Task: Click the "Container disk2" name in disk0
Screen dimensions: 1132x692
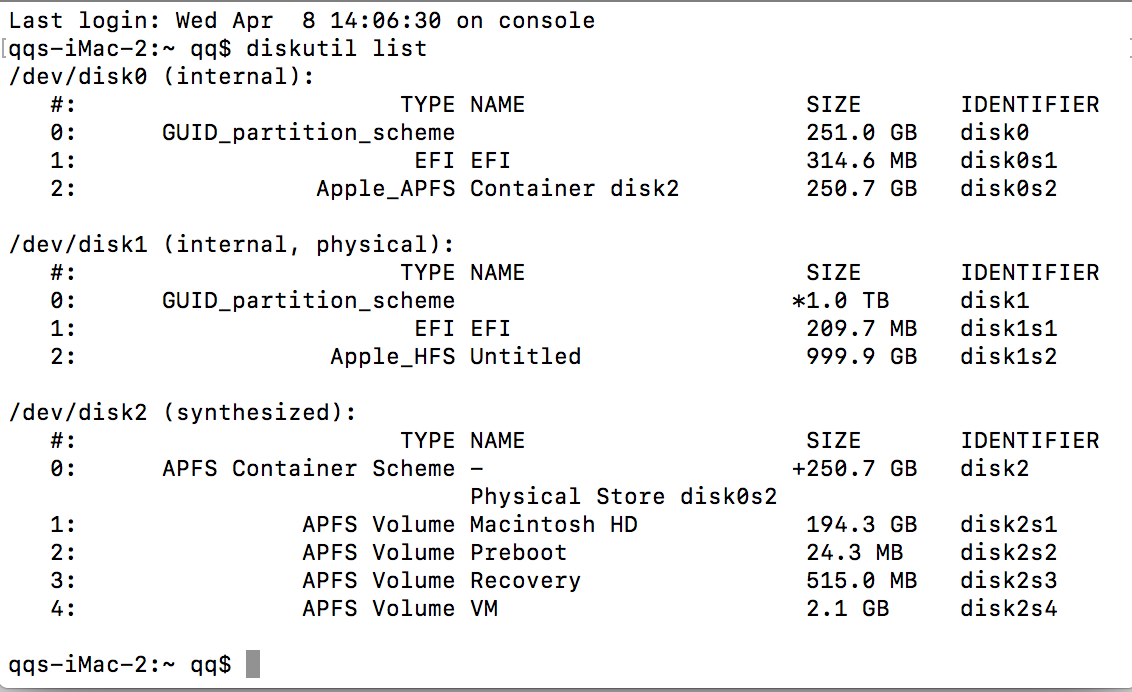Action: (x=575, y=188)
